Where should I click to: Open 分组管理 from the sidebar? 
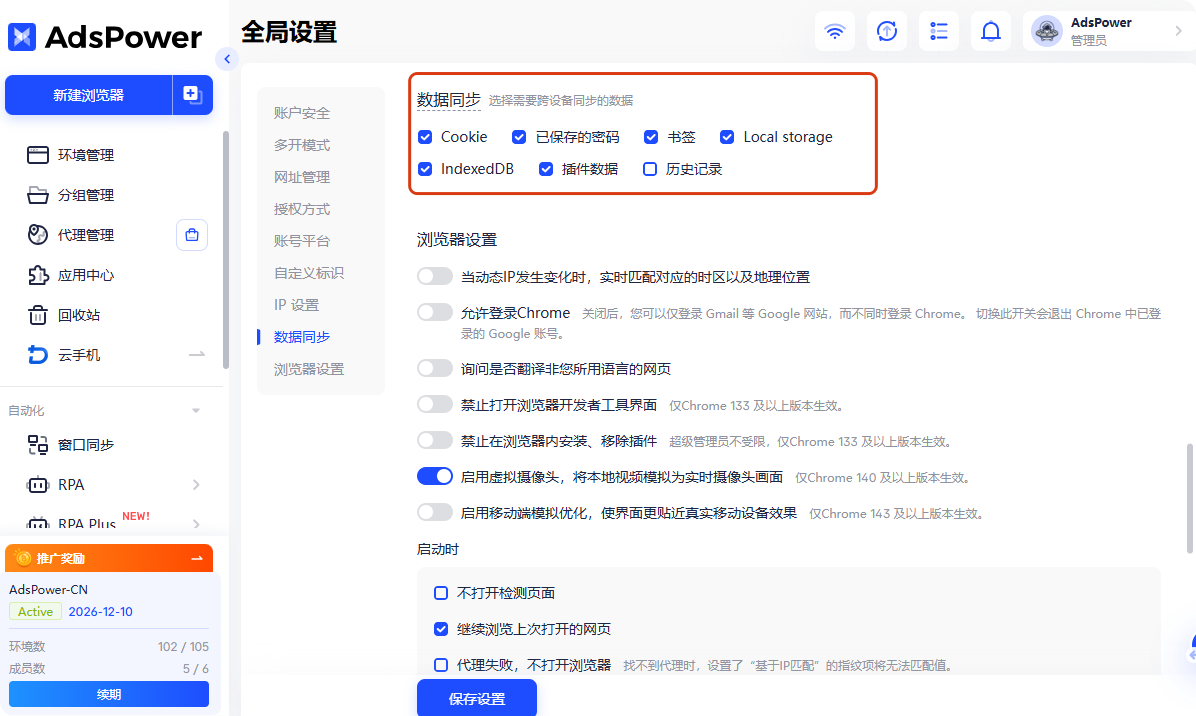coord(85,195)
